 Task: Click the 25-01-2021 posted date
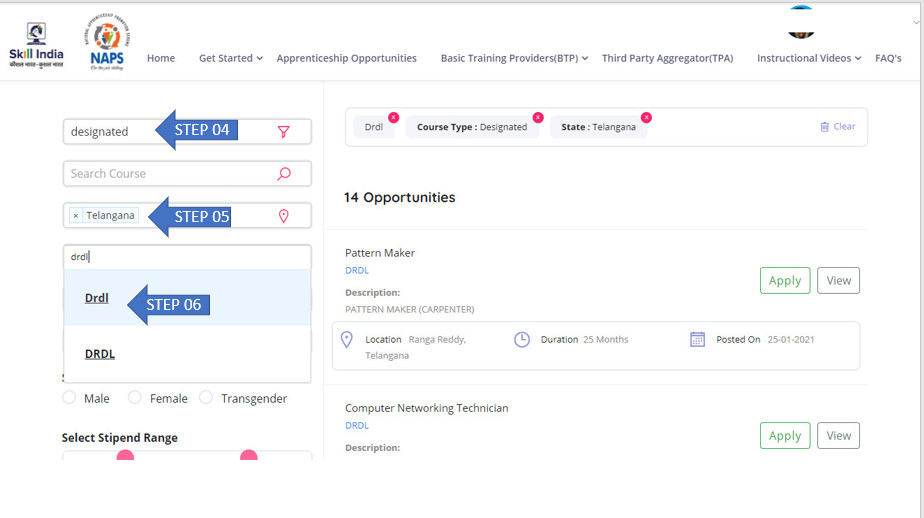[x=791, y=339]
